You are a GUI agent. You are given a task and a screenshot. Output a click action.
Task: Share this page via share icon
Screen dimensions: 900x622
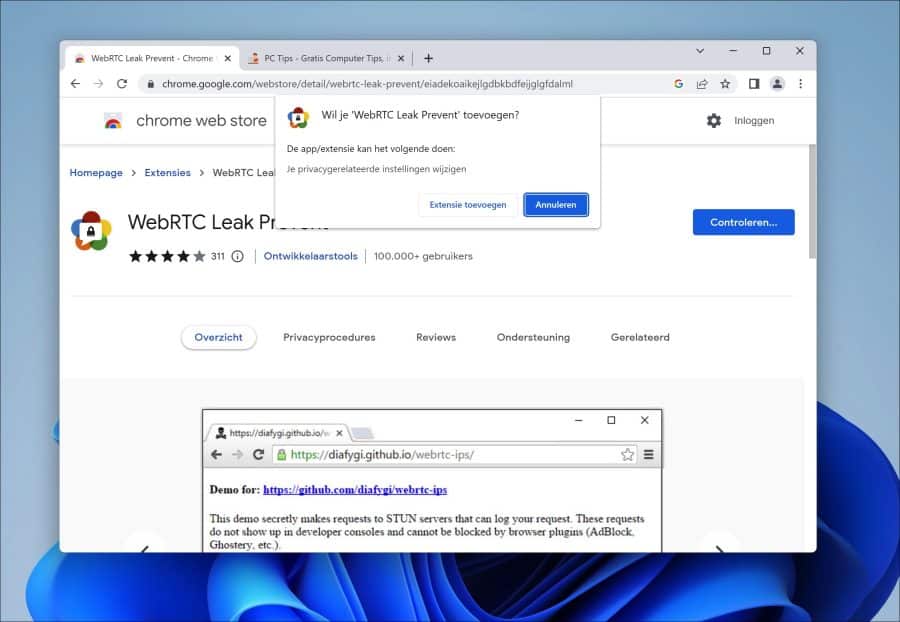tap(702, 84)
